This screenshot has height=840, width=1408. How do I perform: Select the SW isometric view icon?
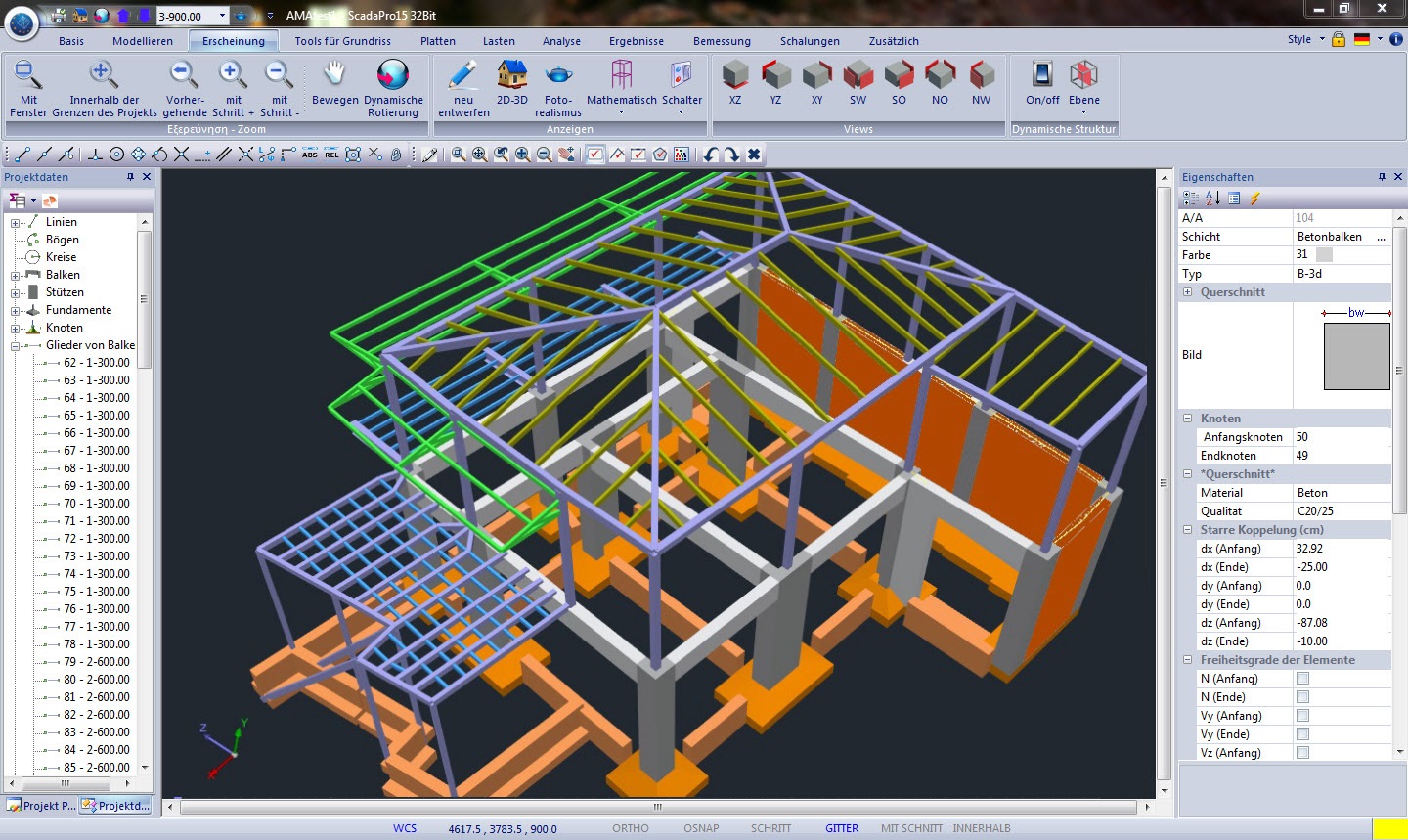click(x=858, y=75)
